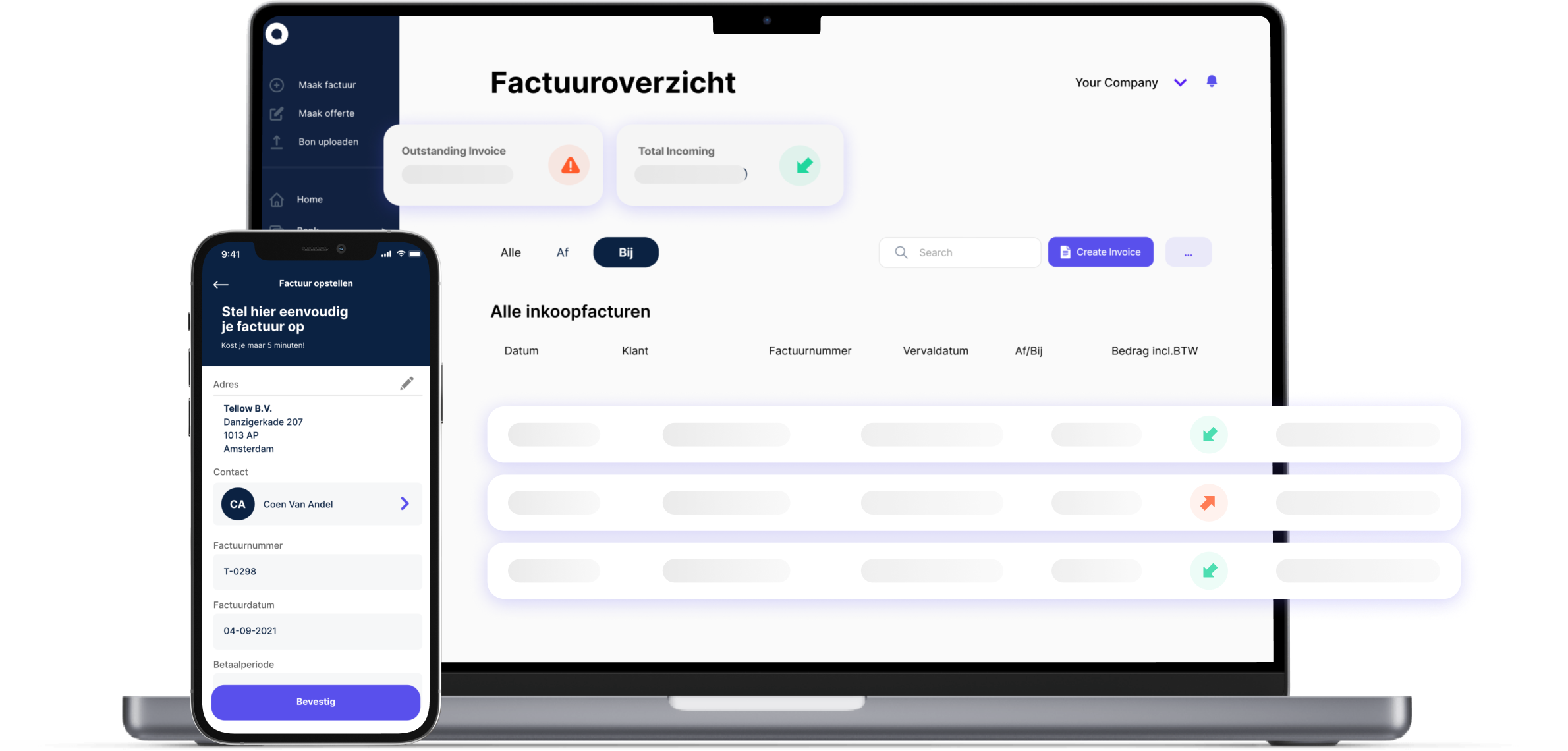This screenshot has width=1568, height=751.
Task: Select the Af tab filter
Action: coord(562,252)
